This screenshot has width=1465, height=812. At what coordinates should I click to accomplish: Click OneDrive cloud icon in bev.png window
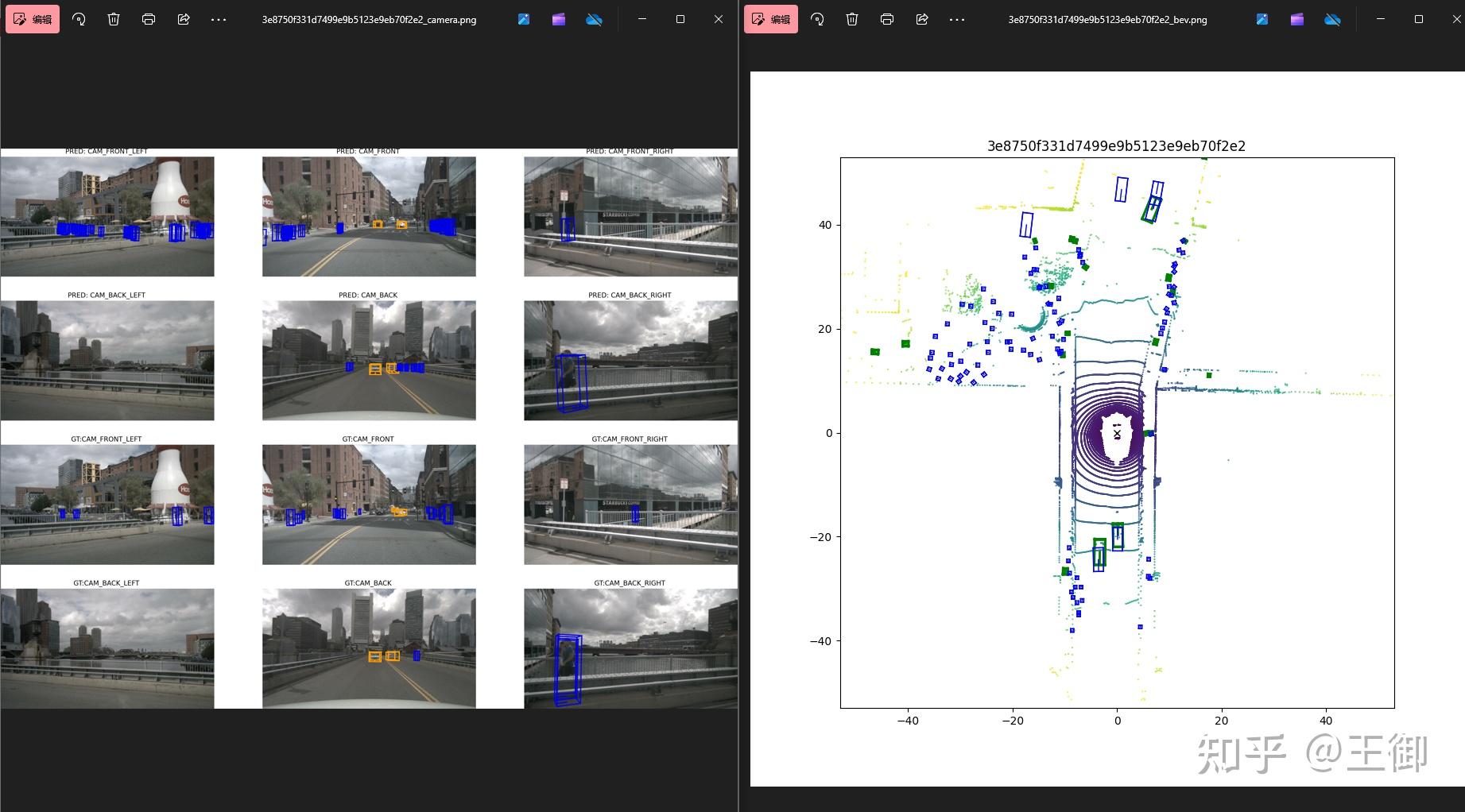point(1332,19)
